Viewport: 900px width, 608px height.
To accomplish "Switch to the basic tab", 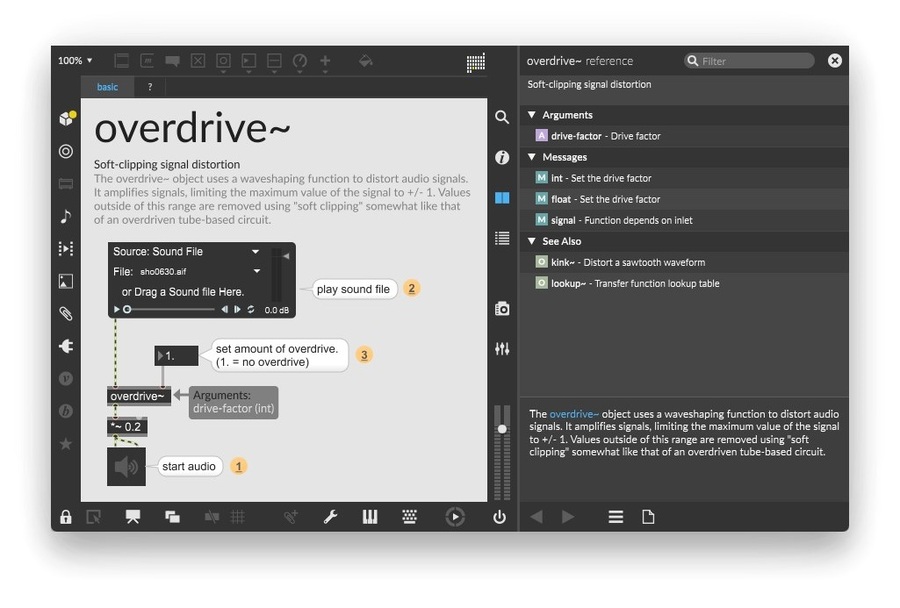I will click(107, 87).
